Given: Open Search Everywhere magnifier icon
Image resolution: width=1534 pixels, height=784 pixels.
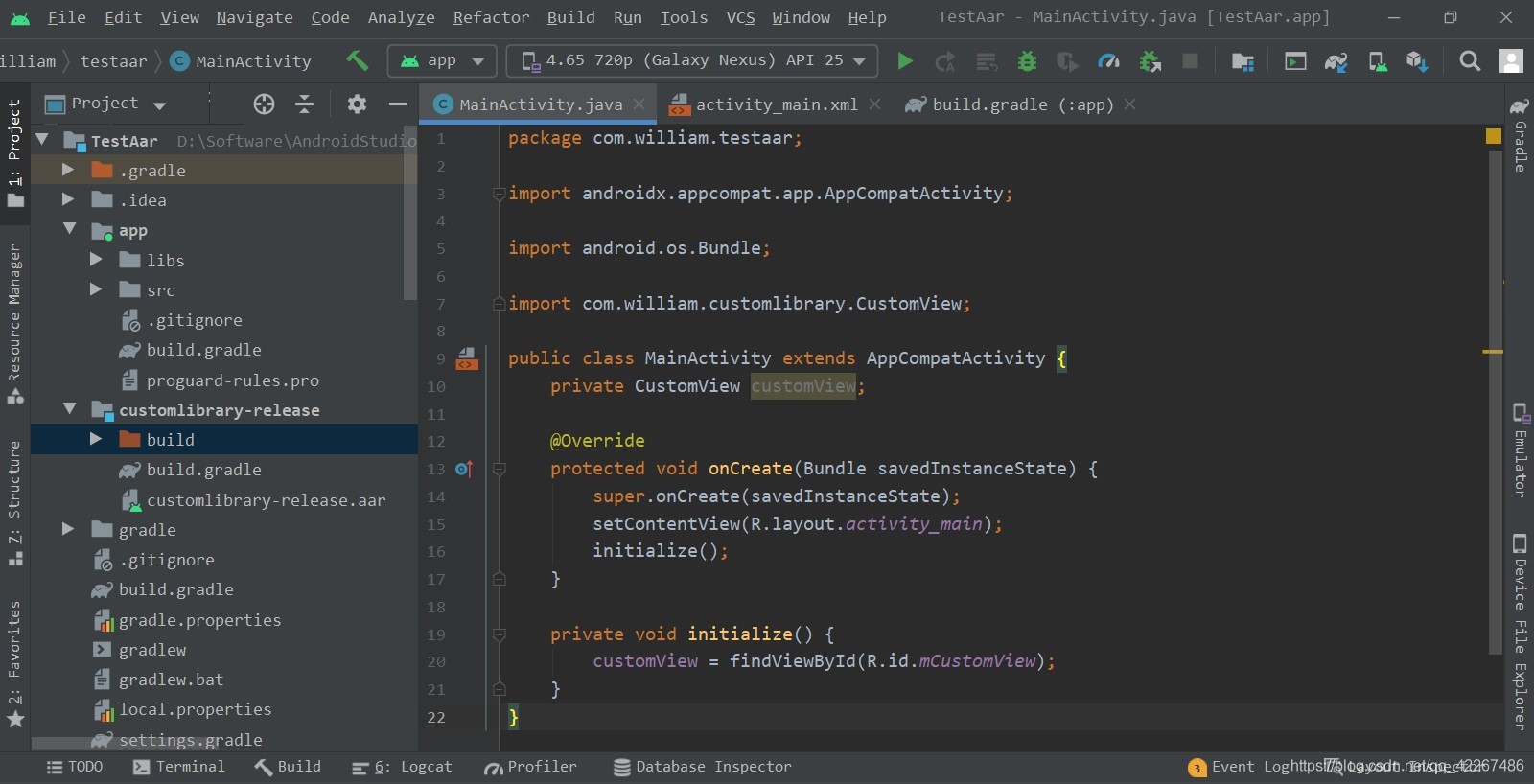Looking at the screenshot, I should (x=1469, y=61).
